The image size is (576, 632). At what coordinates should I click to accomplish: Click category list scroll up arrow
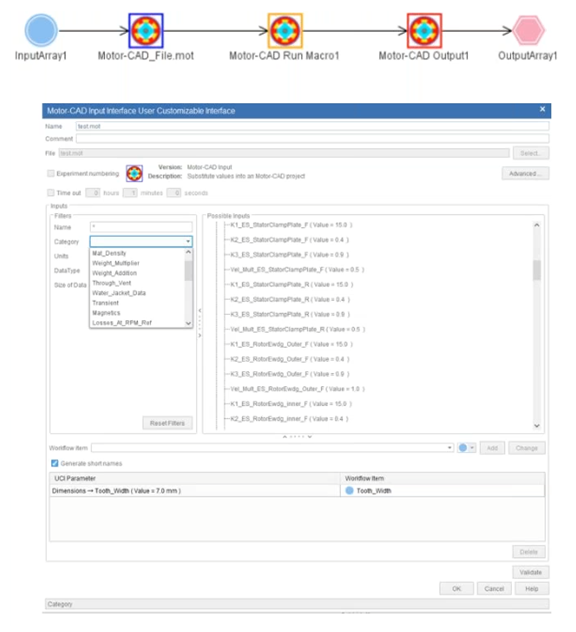point(188,252)
